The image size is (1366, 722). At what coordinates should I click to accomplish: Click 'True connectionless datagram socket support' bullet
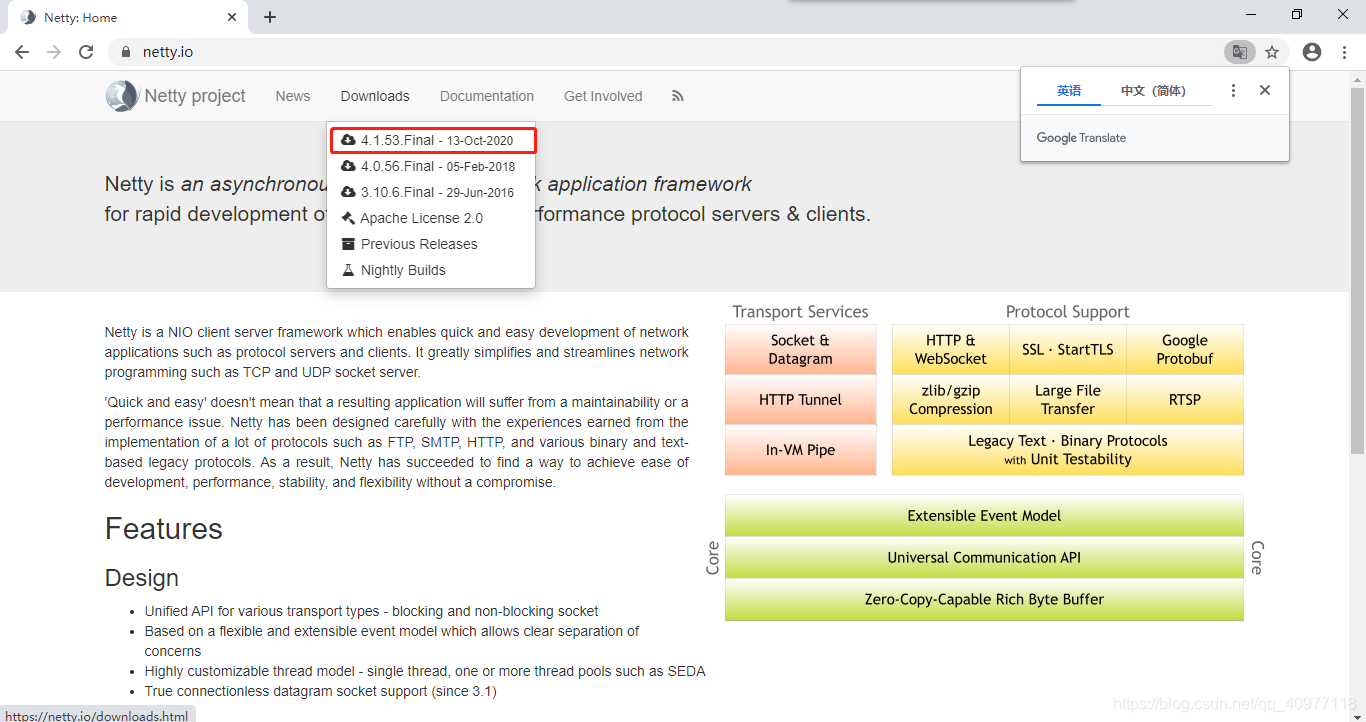tap(320, 691)
